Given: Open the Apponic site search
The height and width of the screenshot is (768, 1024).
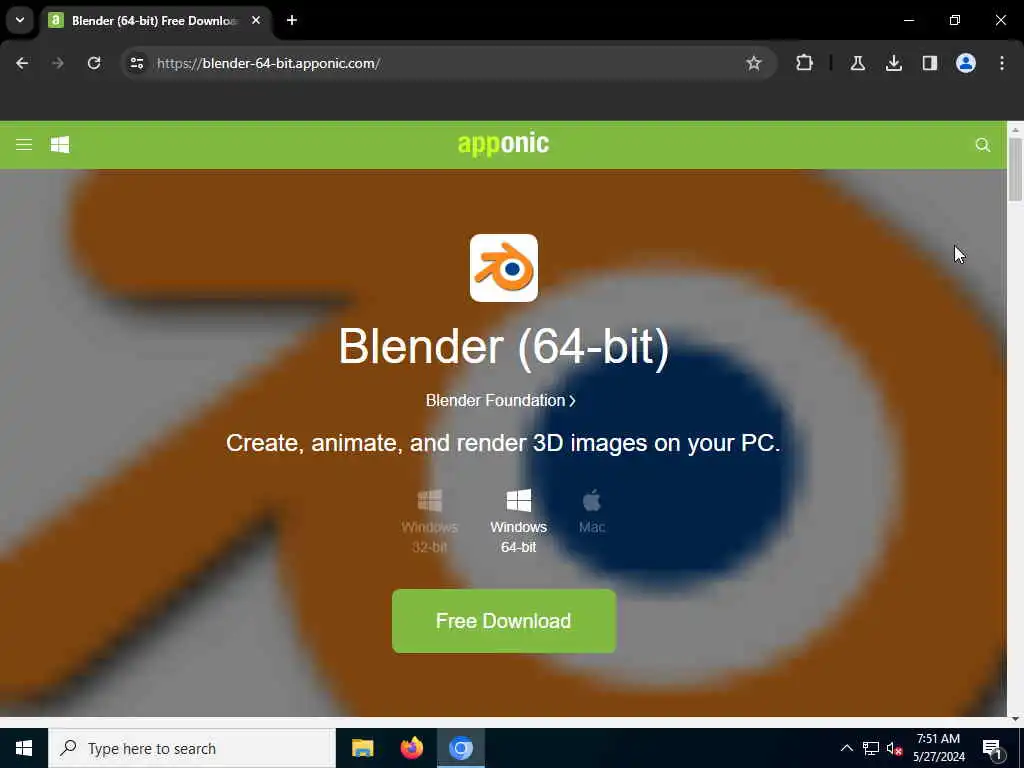Looking at the screenshot, I should [x=982, y=145].
